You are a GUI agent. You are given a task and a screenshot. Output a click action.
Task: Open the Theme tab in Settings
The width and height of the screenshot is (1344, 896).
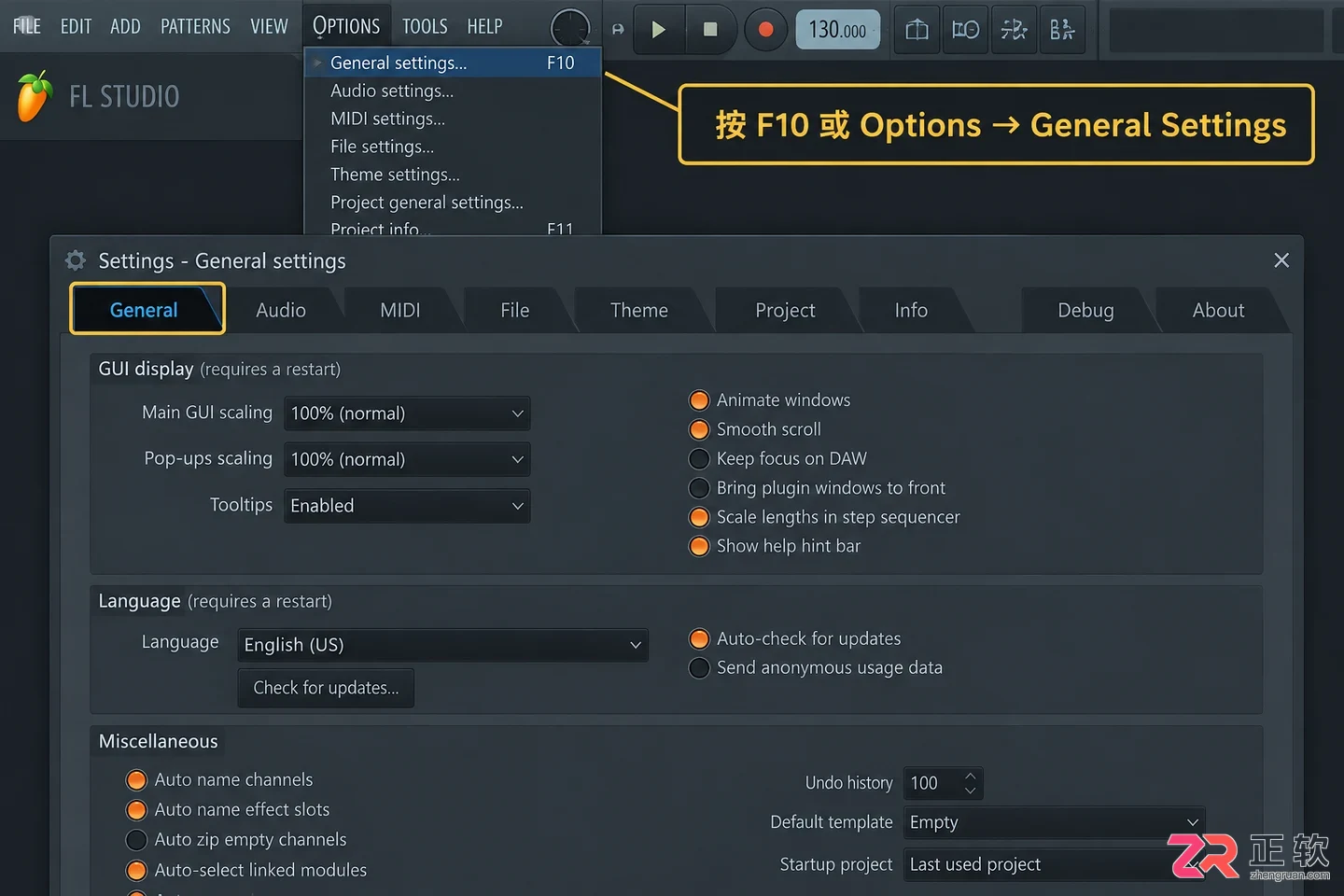pos(639,310)
